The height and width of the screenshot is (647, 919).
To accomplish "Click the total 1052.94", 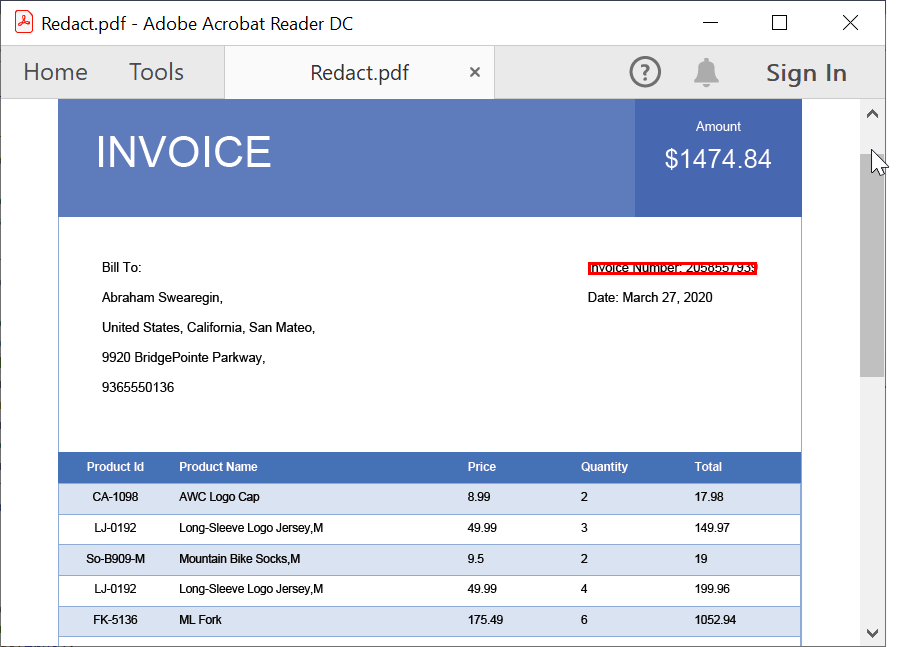I will pos(716,620).
